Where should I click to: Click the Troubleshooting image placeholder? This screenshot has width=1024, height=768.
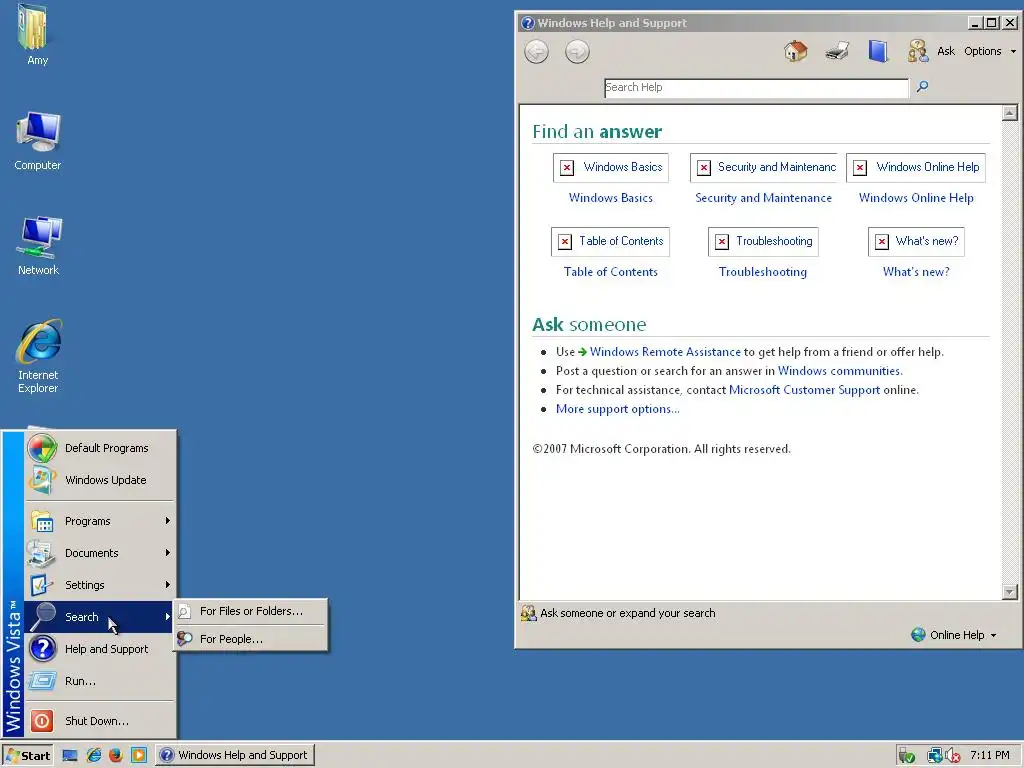point(763,241)
